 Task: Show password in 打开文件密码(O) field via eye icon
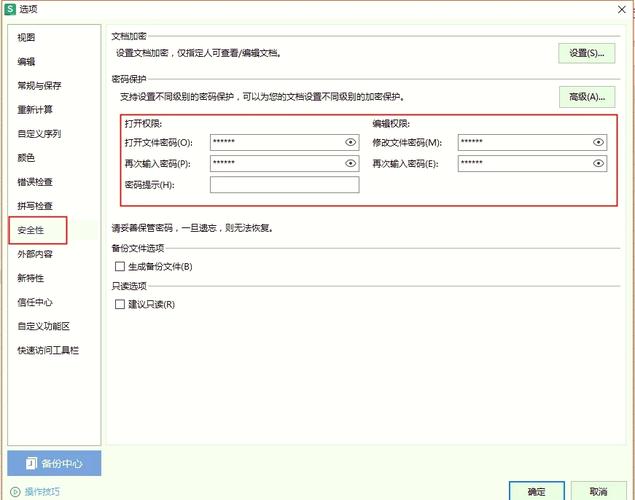350,142
